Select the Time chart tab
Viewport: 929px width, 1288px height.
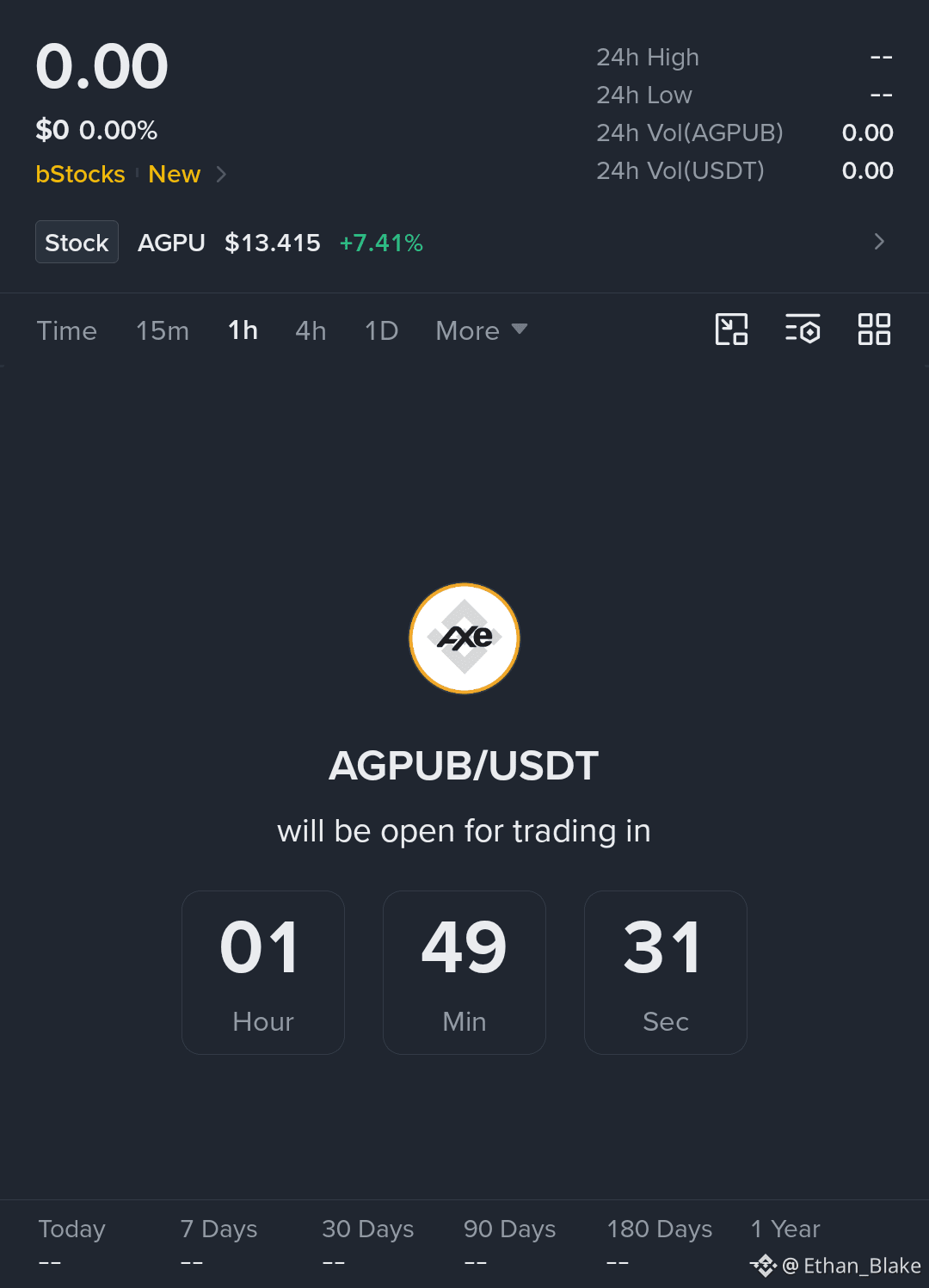[67, 330]
